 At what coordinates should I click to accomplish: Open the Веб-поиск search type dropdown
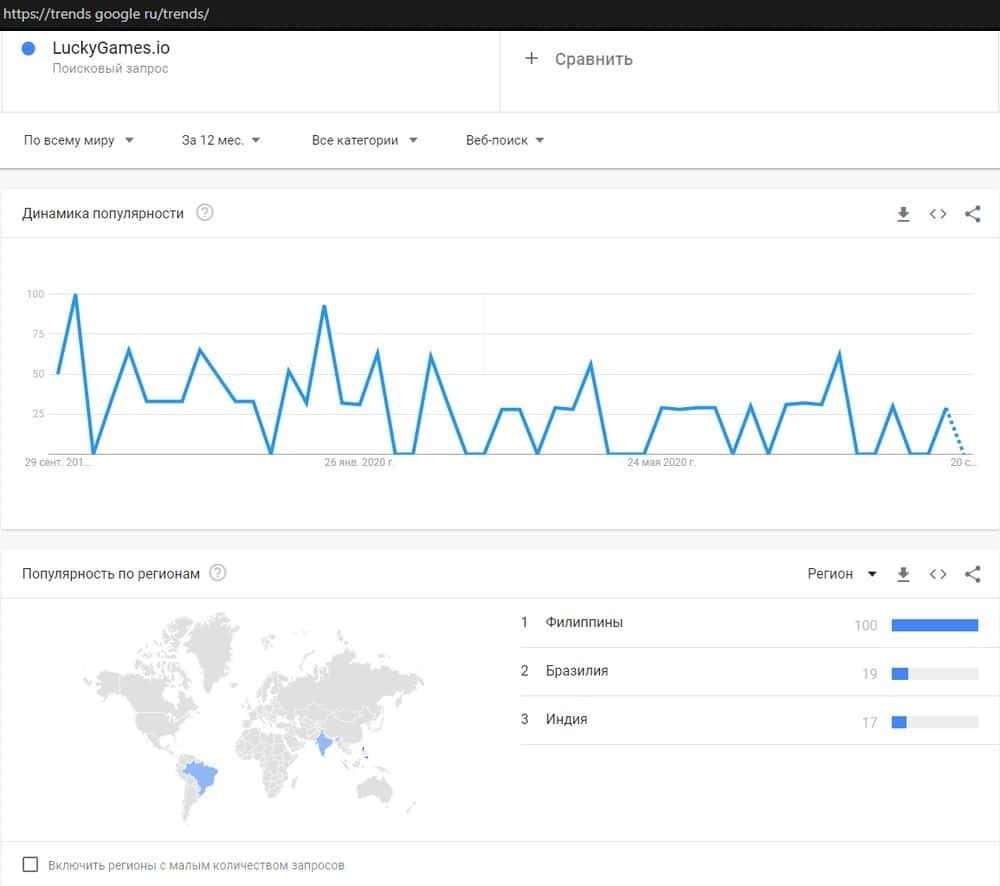[x=505, y=141]
